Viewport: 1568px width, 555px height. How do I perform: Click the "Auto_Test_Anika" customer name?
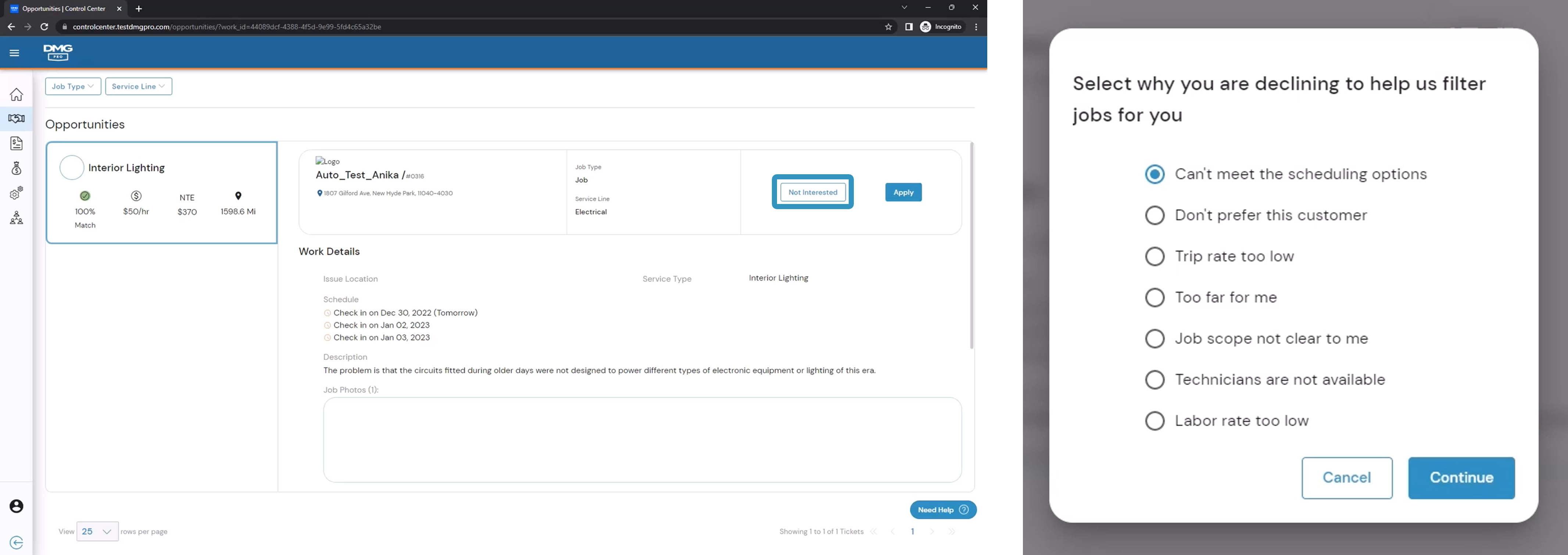coord(357,175)
